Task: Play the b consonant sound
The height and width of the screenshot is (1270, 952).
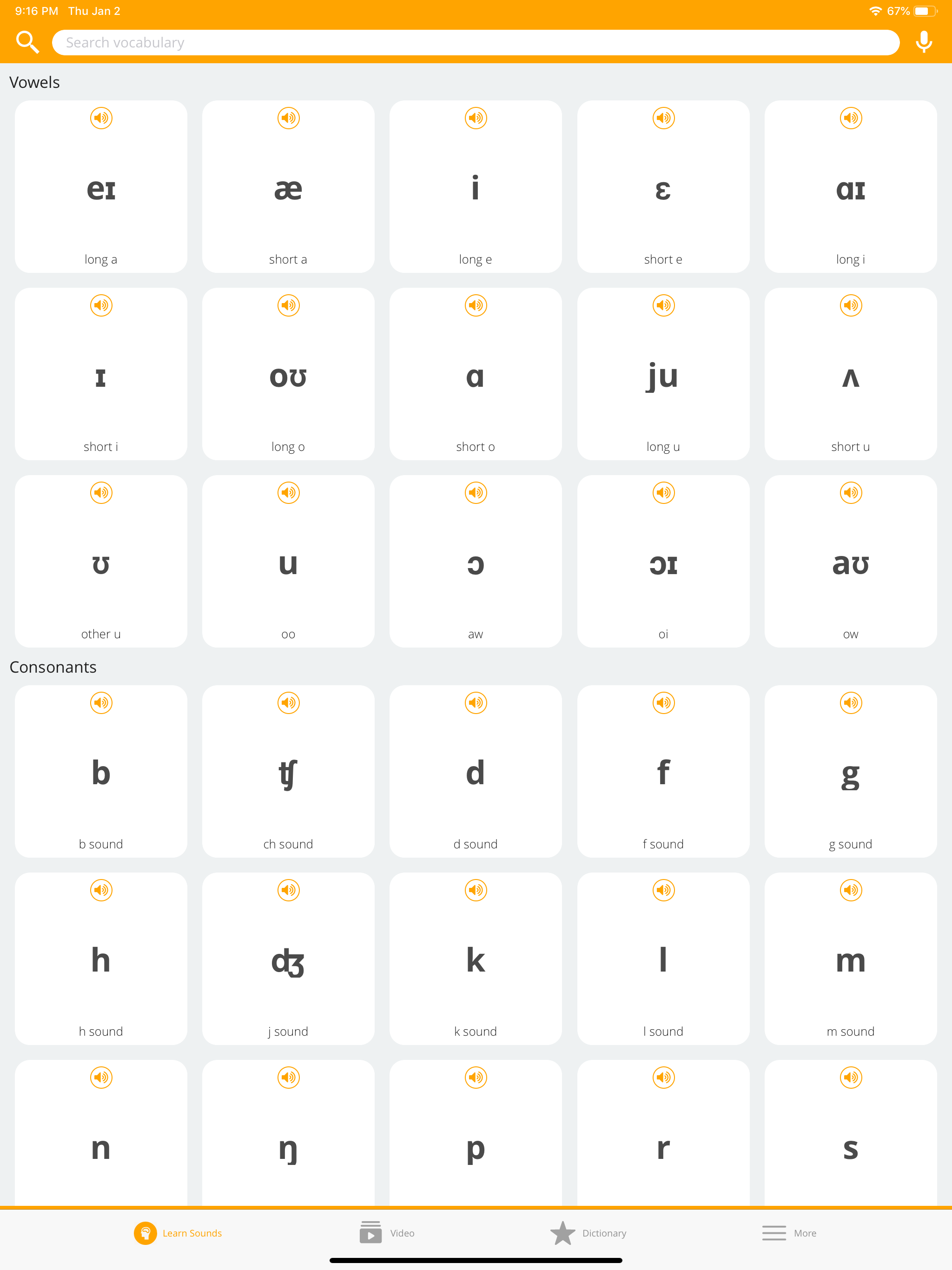Action: click(100, 702)
